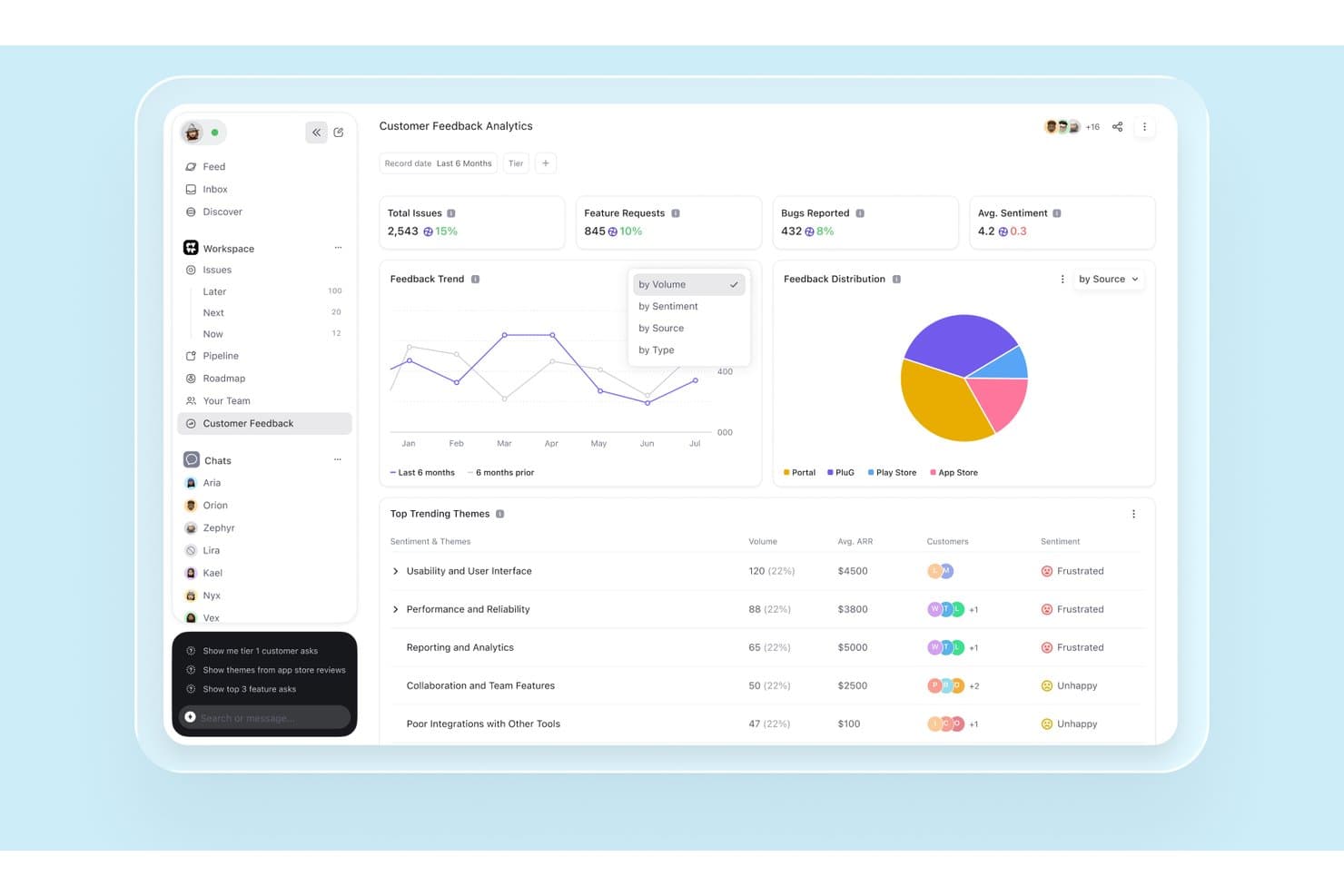Click Portal orange legend swatch

[x=786, y=472]
